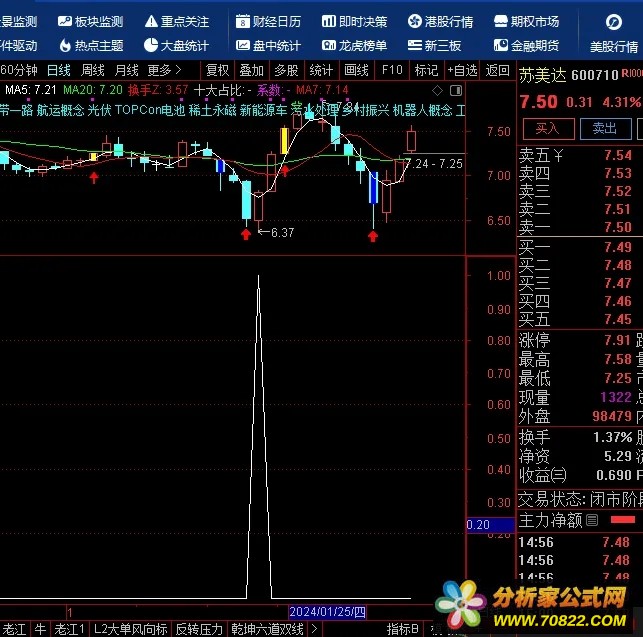
Task: Click the 0.20 highlighted axis value
Action: (x=490, y=525)
